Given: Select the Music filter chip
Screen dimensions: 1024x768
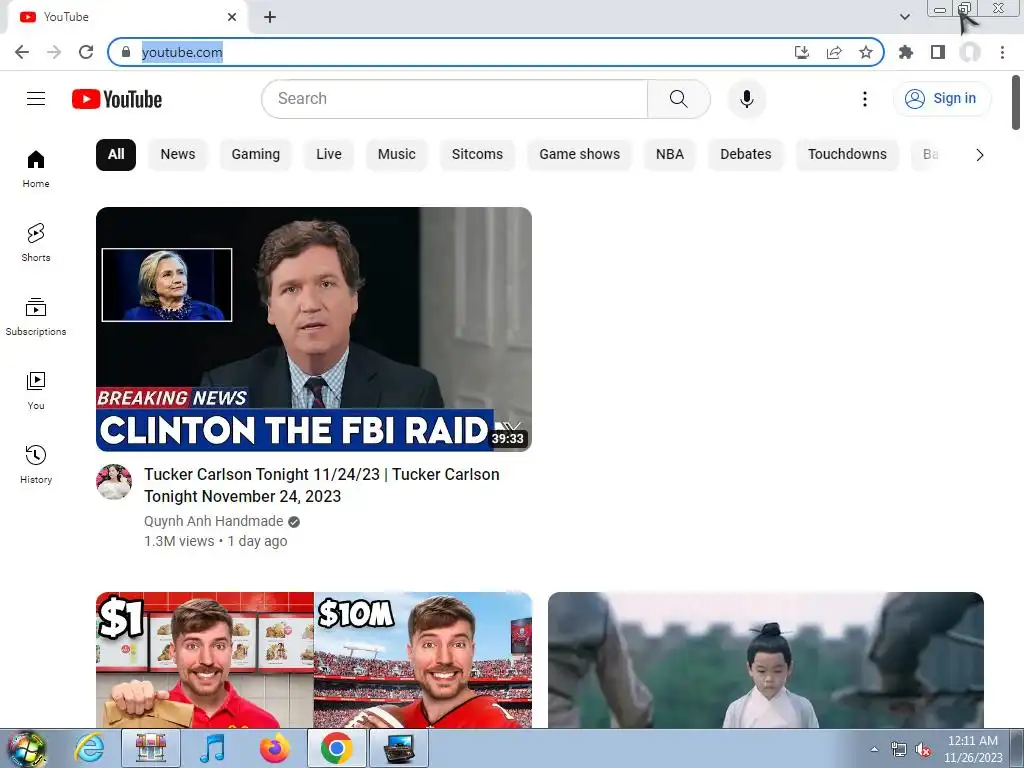Looking at the screenshot, I should (x=396, y=155).
